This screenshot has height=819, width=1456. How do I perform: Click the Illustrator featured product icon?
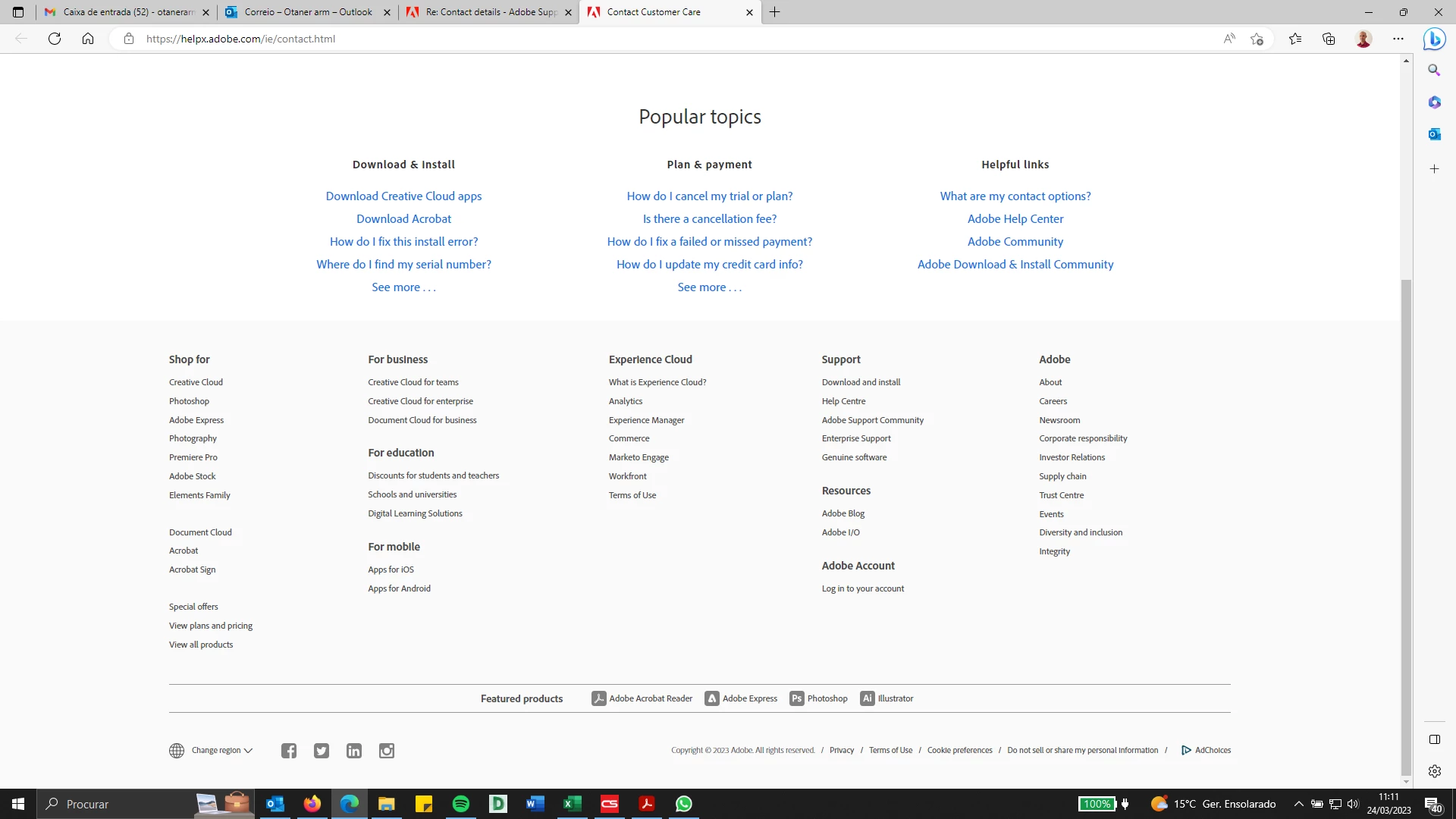[868, 698]
